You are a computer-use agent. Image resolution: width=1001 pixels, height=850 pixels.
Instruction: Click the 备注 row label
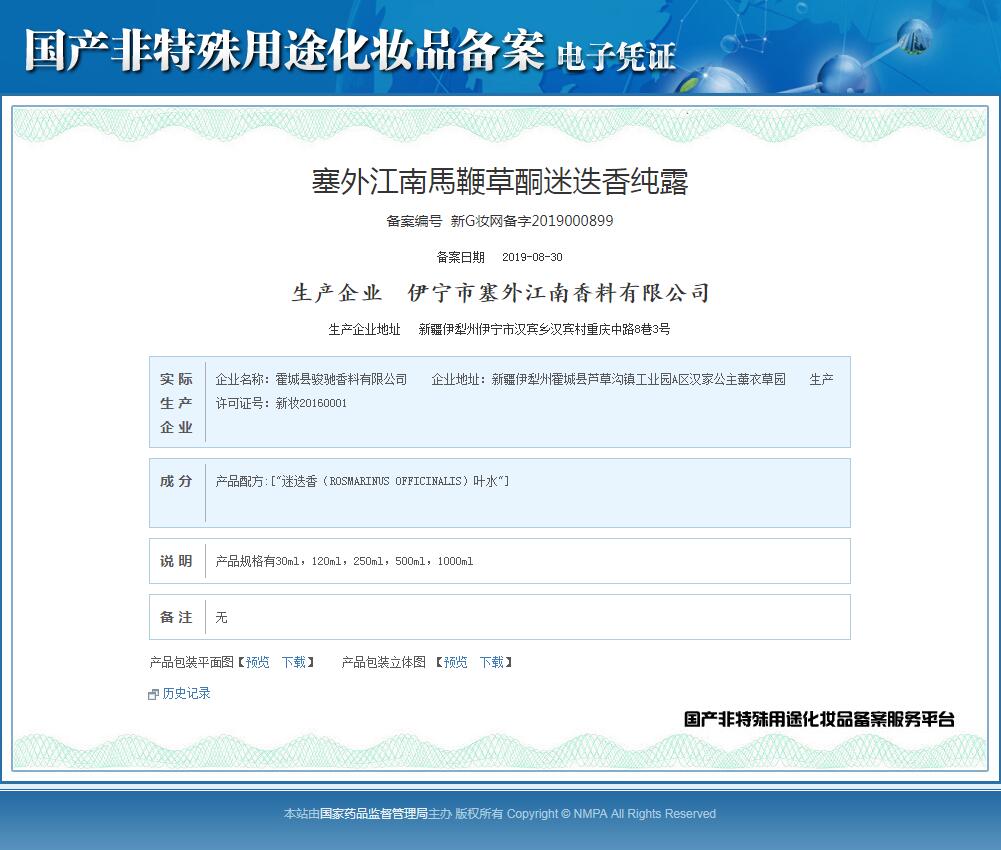[176, 618]
